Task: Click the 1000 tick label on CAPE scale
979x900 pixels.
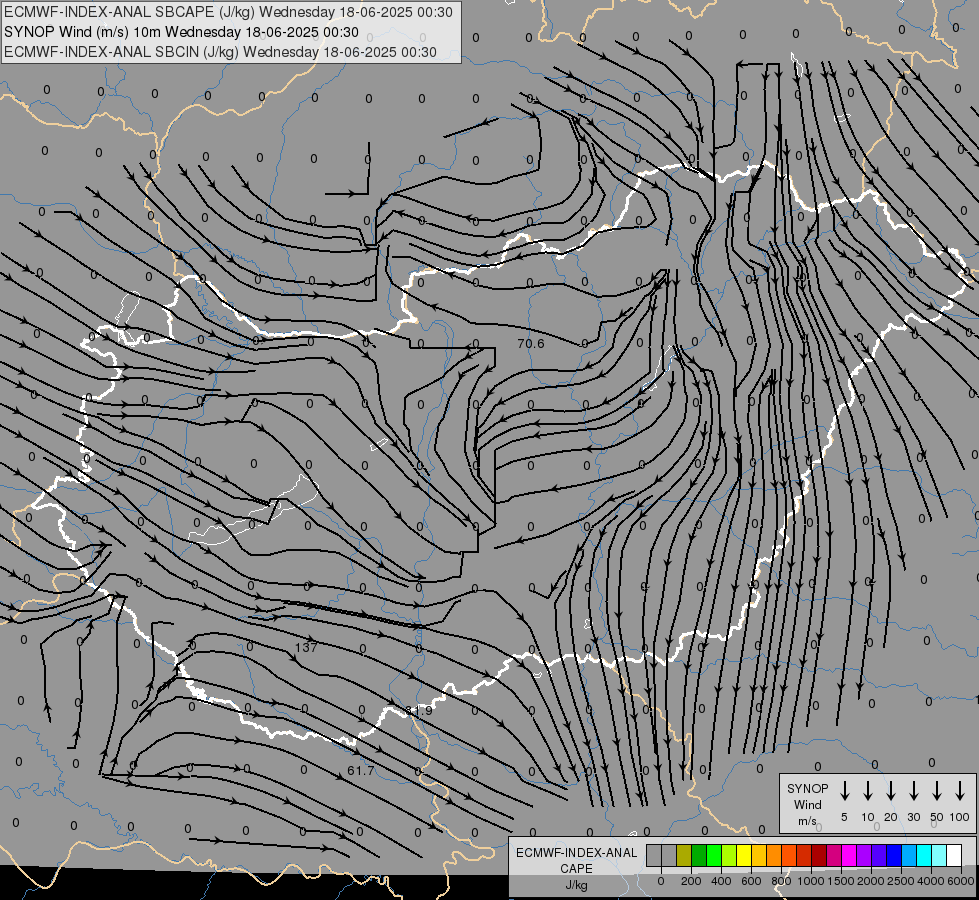Action: click(x=811, y=881)
